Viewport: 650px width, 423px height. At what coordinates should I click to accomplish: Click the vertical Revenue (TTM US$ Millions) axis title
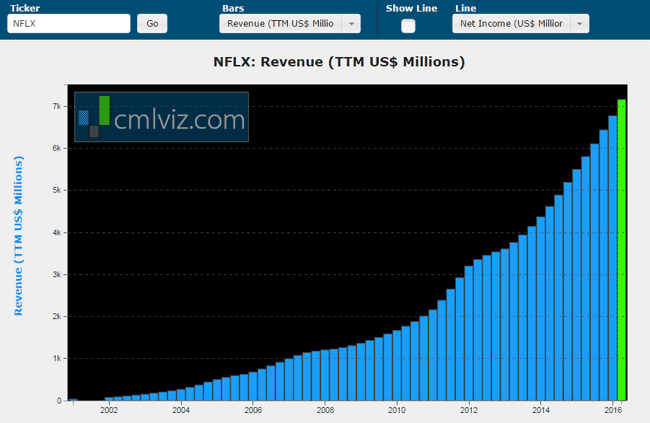click(x=18, y=236)
